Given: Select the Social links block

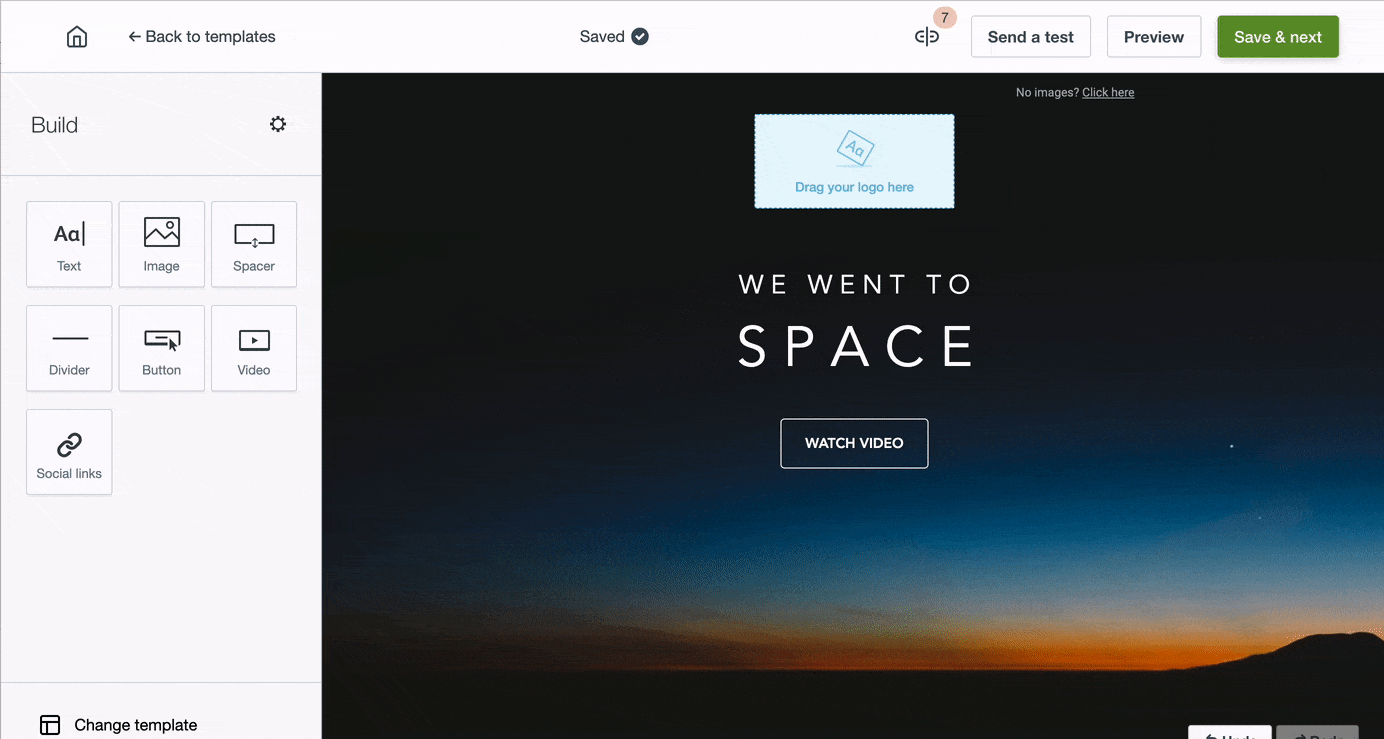Looking at the screenshot, I should 69,452.
